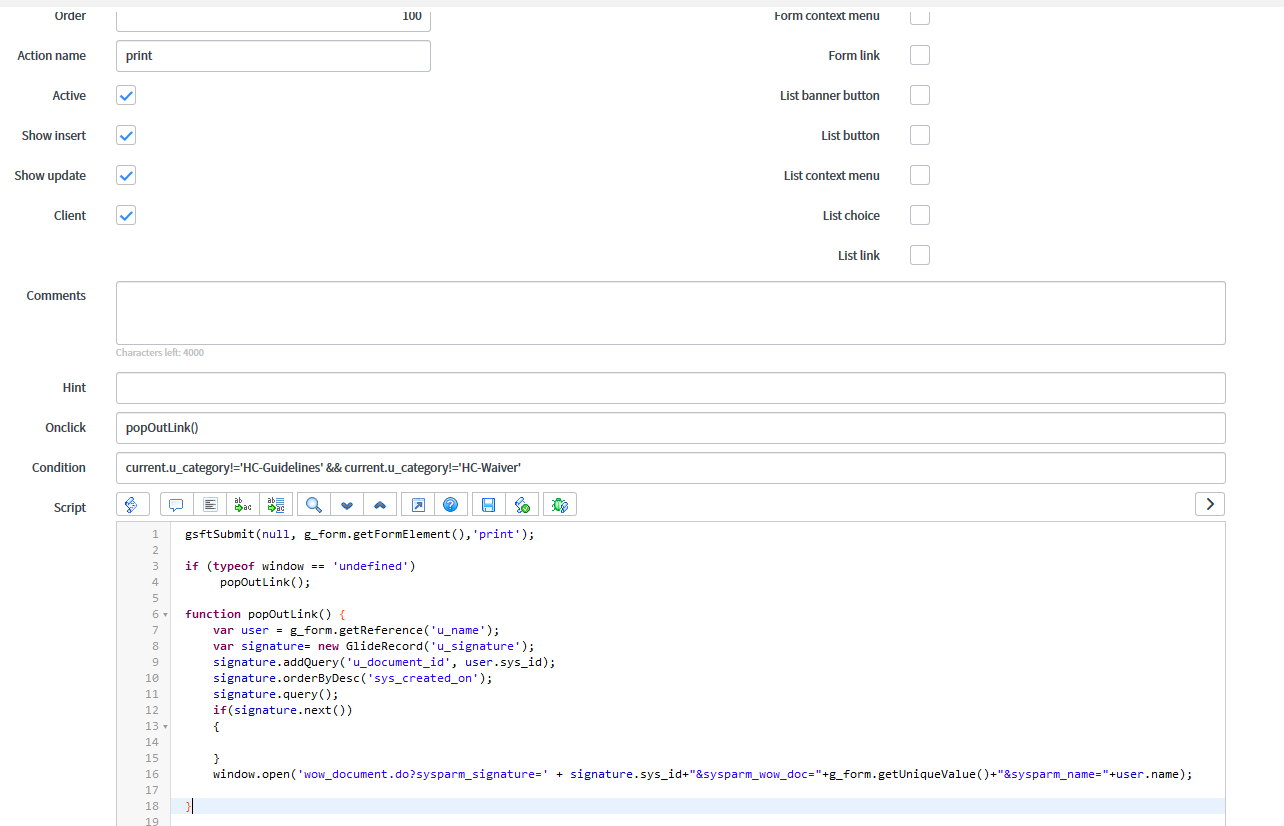The image size is (1284, 826).
Task: Enable the List button checkbox
Action: click(919, 135)
